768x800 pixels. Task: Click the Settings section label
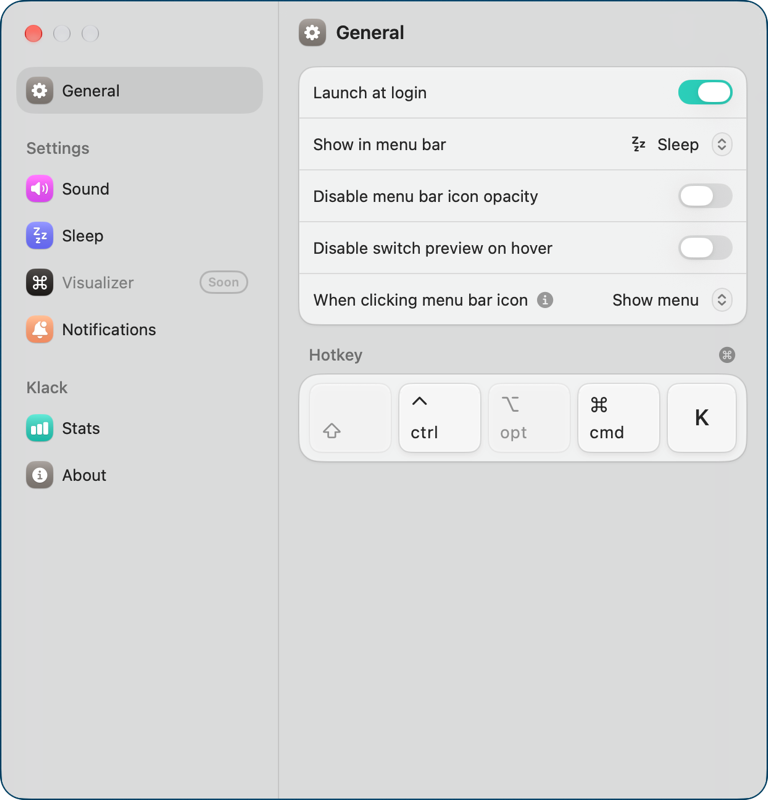click(58, 148)
